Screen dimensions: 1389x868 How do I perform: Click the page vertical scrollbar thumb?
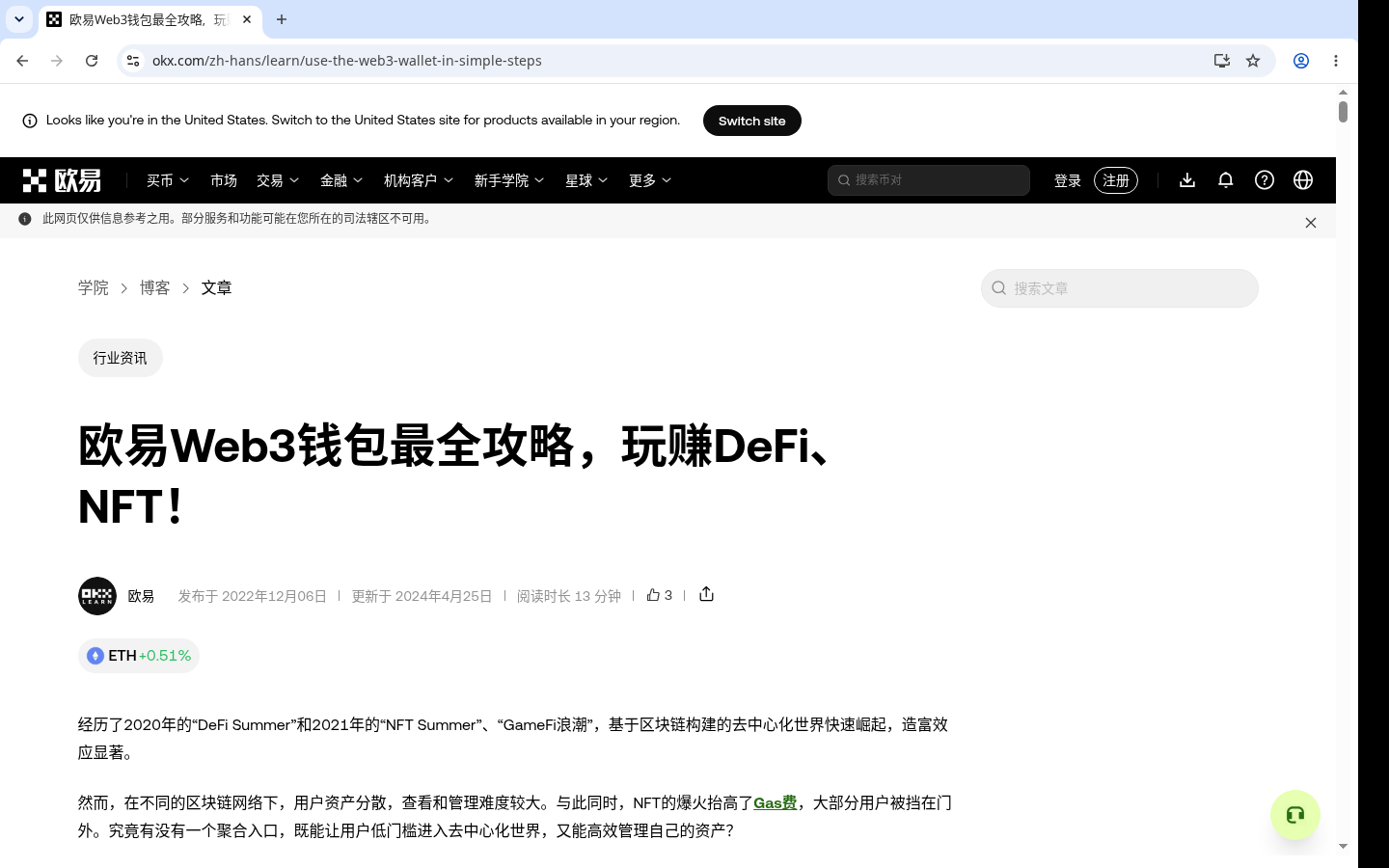point(1343,111)
